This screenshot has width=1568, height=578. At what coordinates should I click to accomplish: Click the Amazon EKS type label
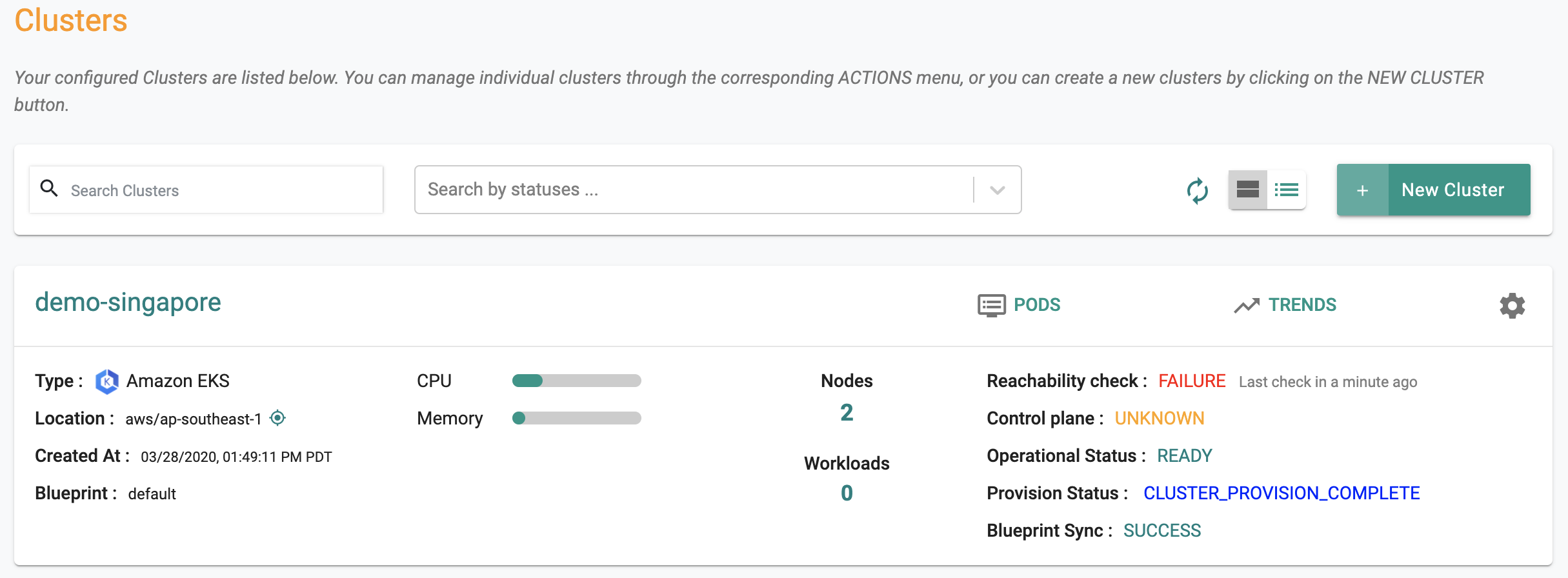pyautogui.click(x=178, y=381)
